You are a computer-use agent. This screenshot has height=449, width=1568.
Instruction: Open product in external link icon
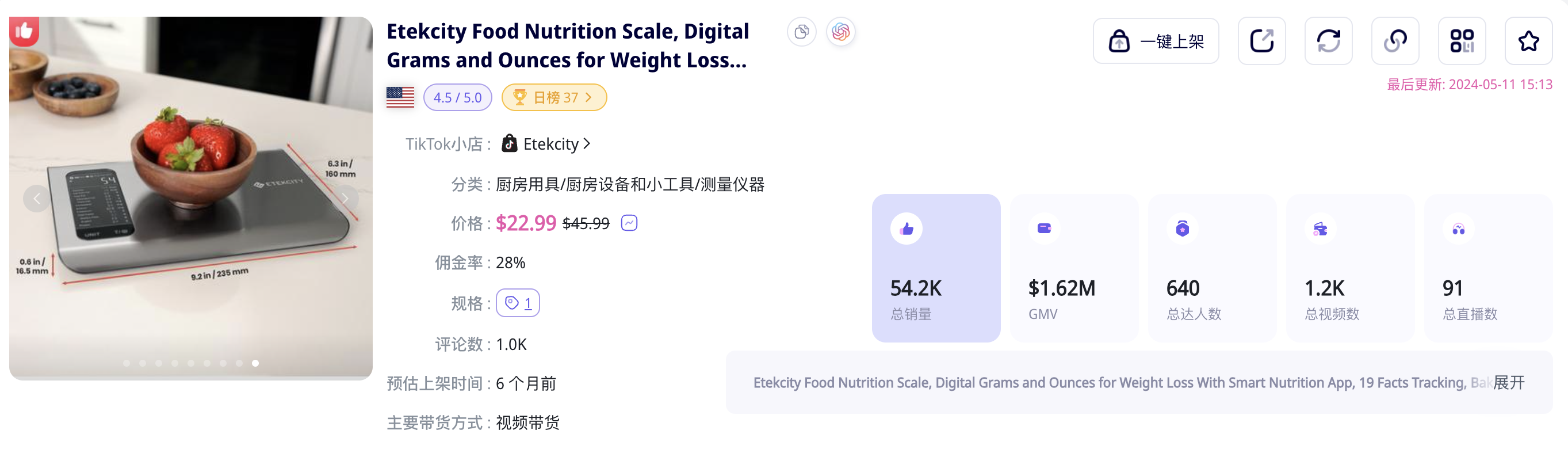(x=1261, y=41)
